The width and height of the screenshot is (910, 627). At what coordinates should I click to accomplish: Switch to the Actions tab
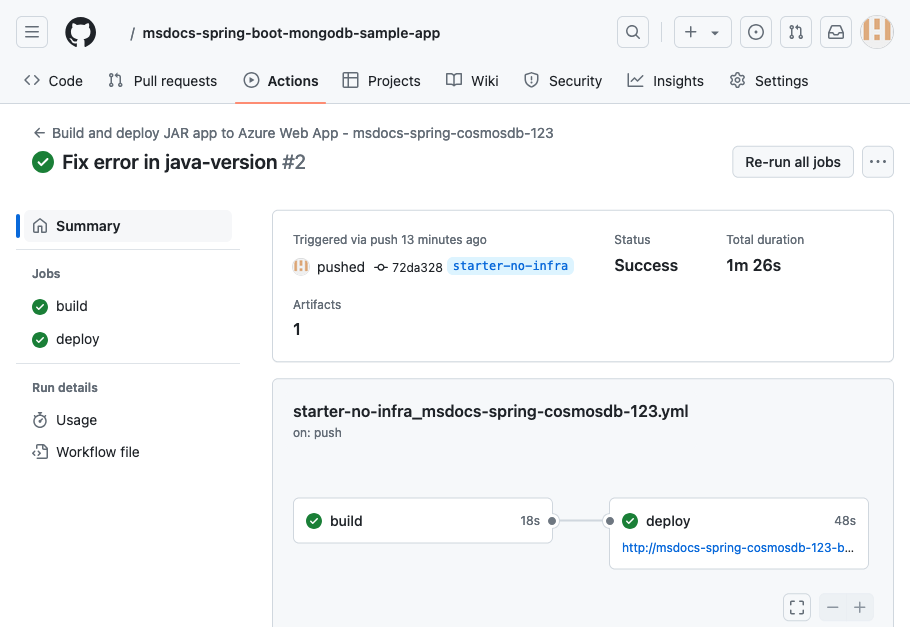[x=280, y=80]
